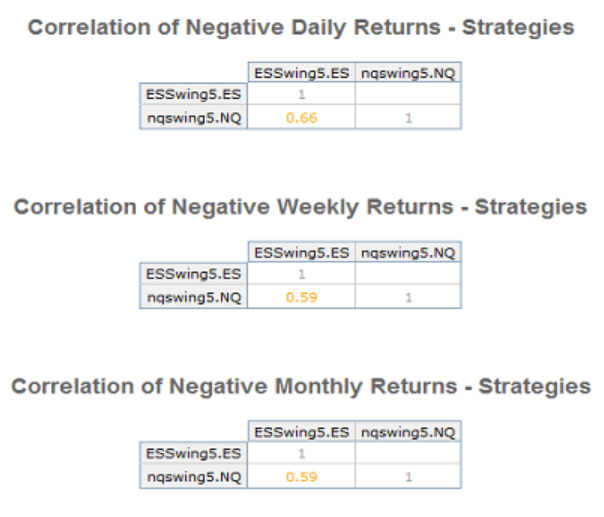Select the 0.59 value in Weekly table
604x517 pixels.
pos(302,297)
